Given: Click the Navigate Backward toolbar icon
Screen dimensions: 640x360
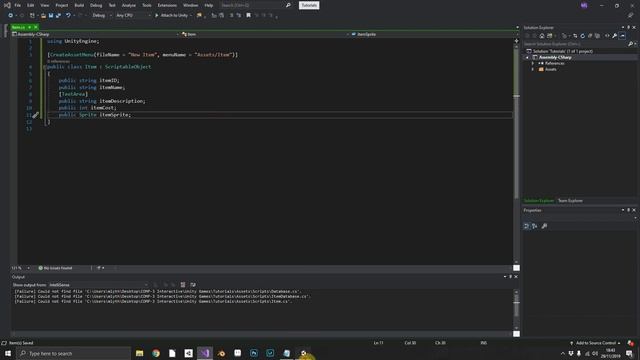Looking at the screenshot, I should pyautogui.click(x=11, y=16).
